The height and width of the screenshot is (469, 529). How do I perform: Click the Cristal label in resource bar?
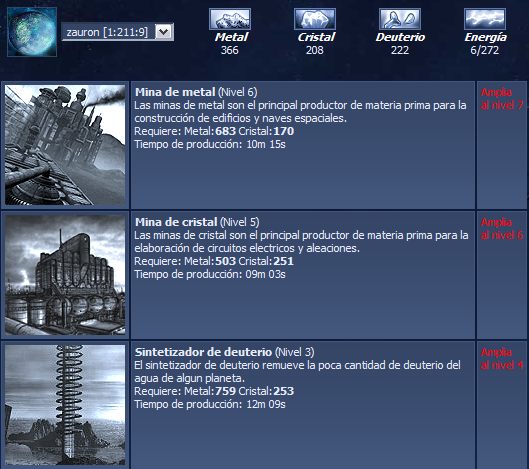tap(316, 37)
